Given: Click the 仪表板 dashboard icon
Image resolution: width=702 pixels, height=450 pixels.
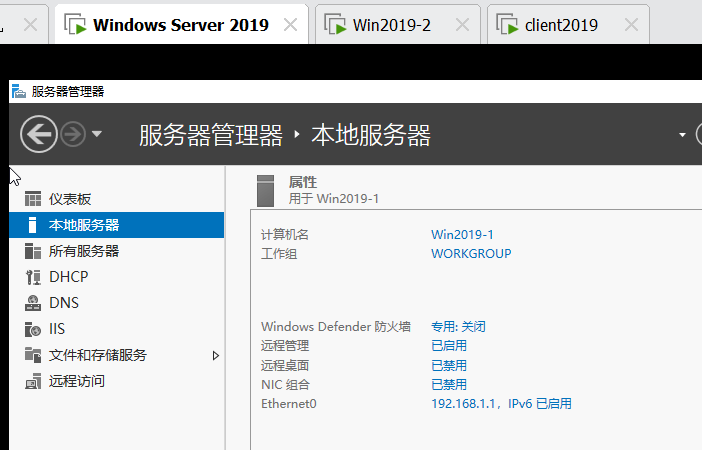Looking at the screenshot, I should 33,199.
